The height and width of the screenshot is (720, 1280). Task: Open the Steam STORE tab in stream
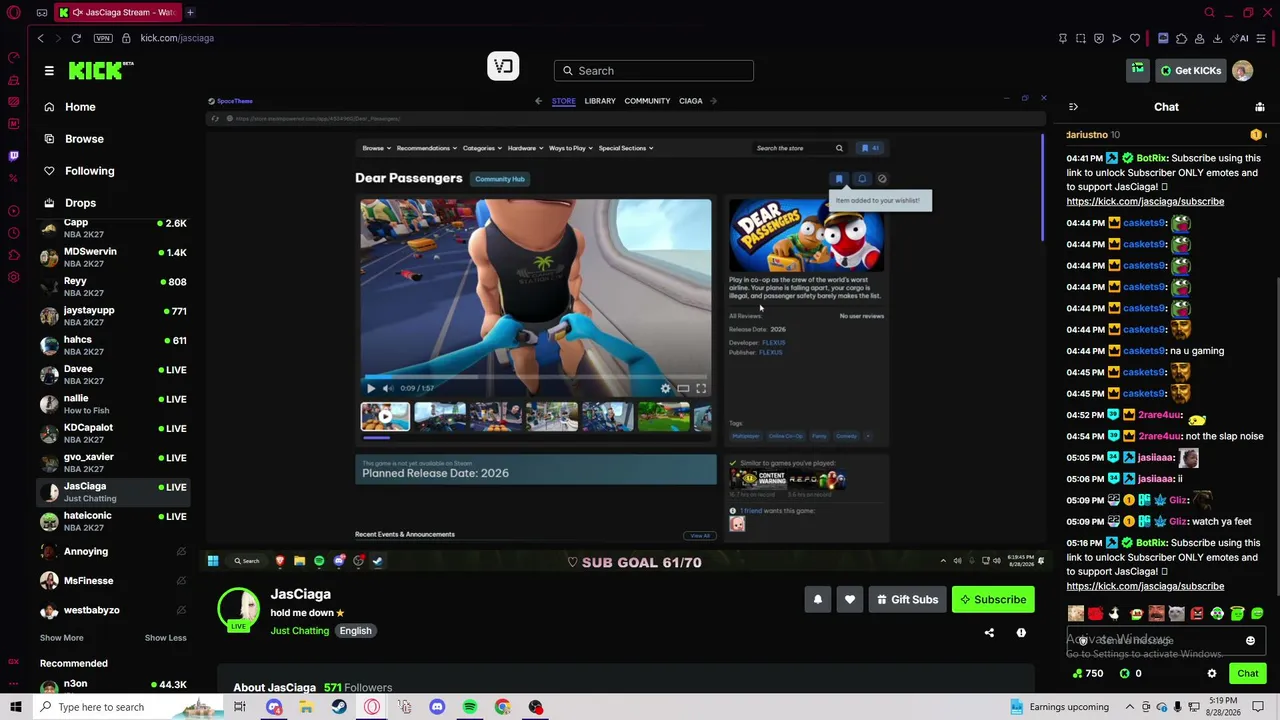click(x=563, y=101)
